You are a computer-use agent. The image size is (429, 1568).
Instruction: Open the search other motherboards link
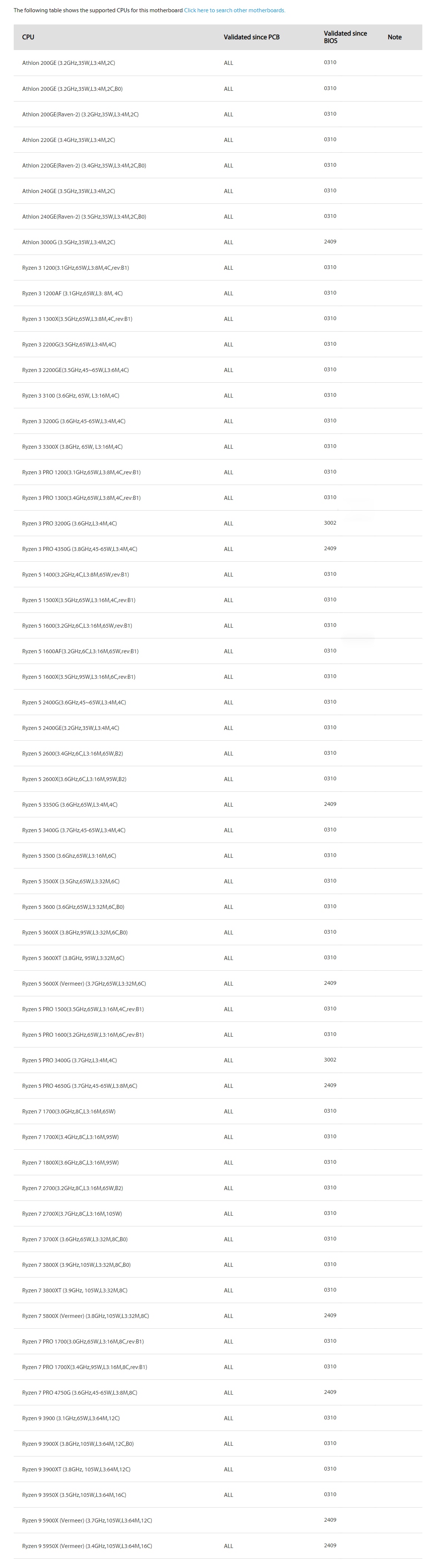[235, 10]
